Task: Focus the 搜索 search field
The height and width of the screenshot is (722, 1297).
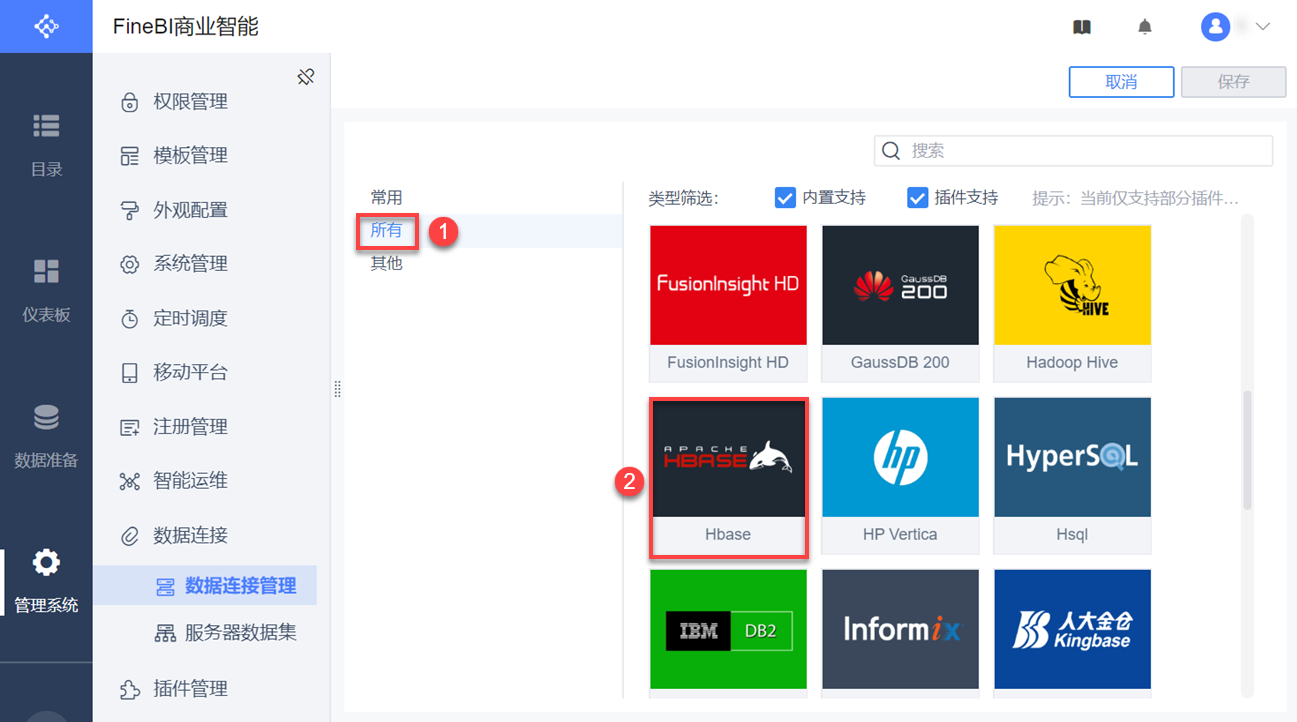Action: 1073,151
